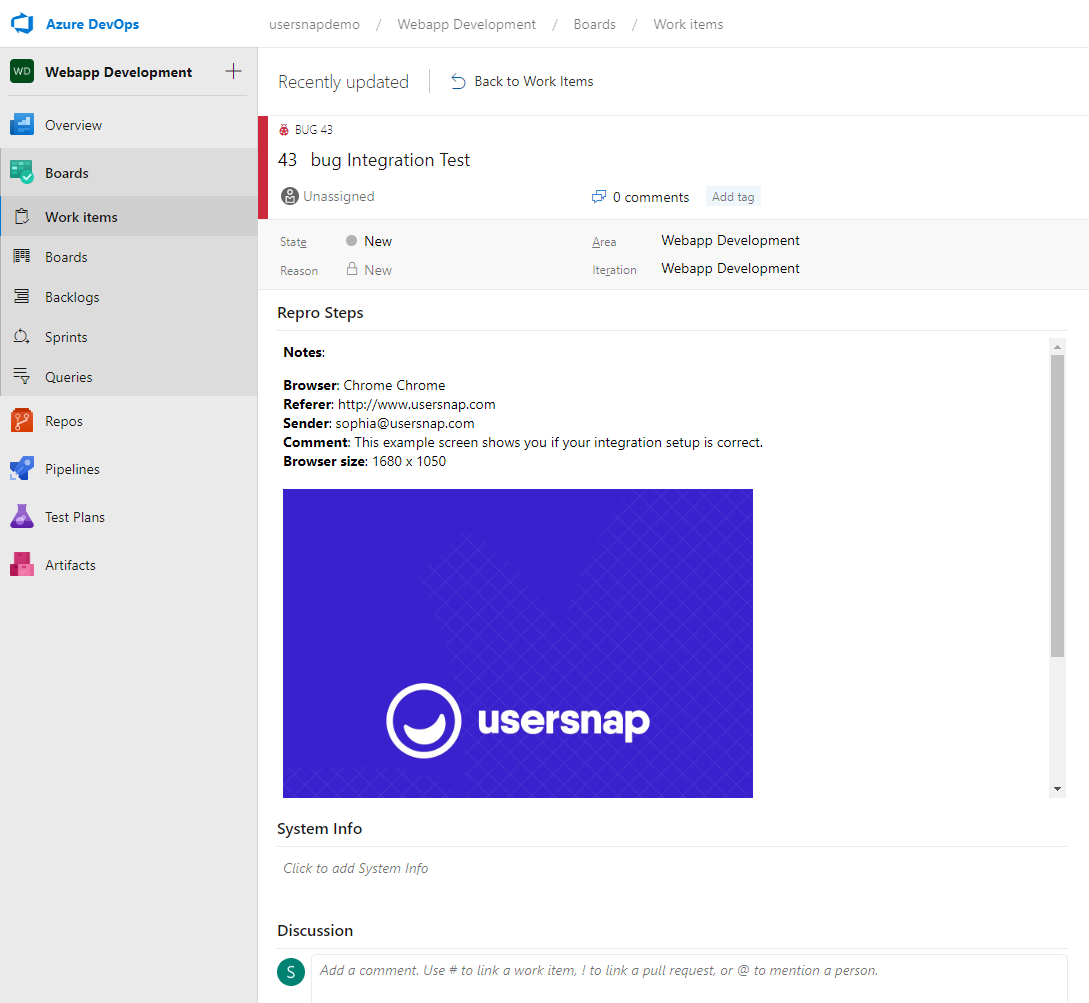
Task: Click the grey state circle icon
Action: pyautogui.click(x=351, y=240)
